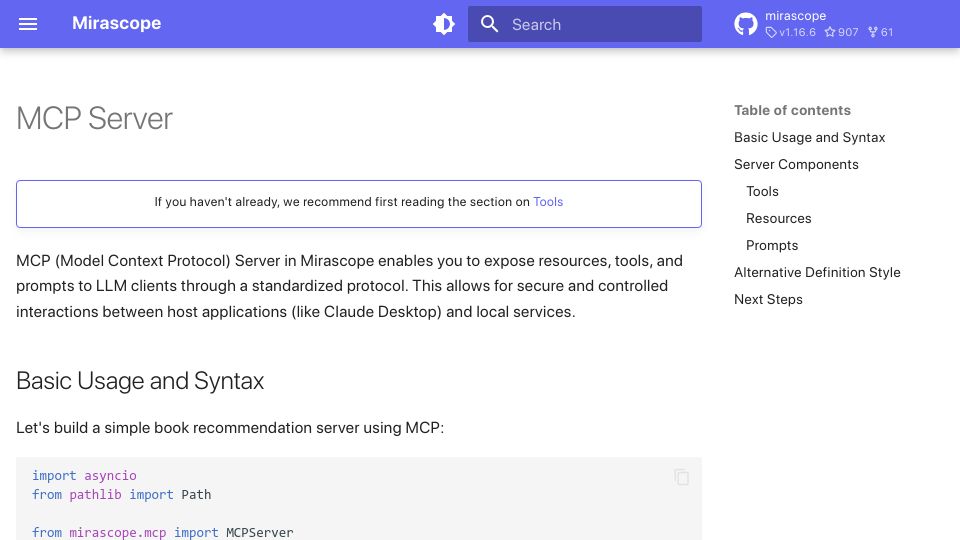Screen dimensions: 960x540
Task: Copy the code block to clipboard
Action: coord(681,477)
